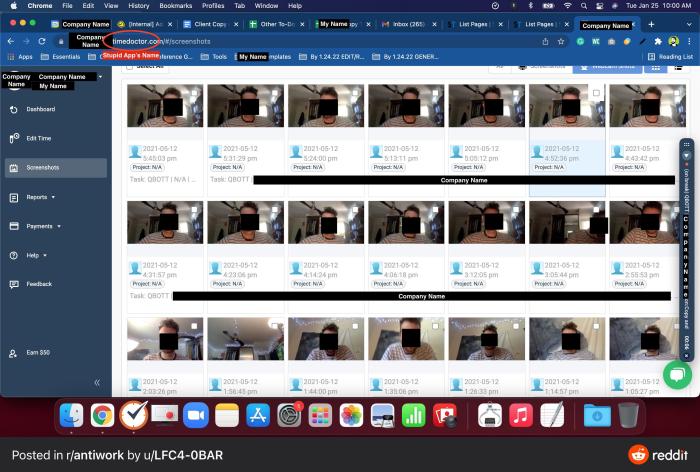Open Zoom from the Dock
Screen dimensions: 700x472
(196, 415)
